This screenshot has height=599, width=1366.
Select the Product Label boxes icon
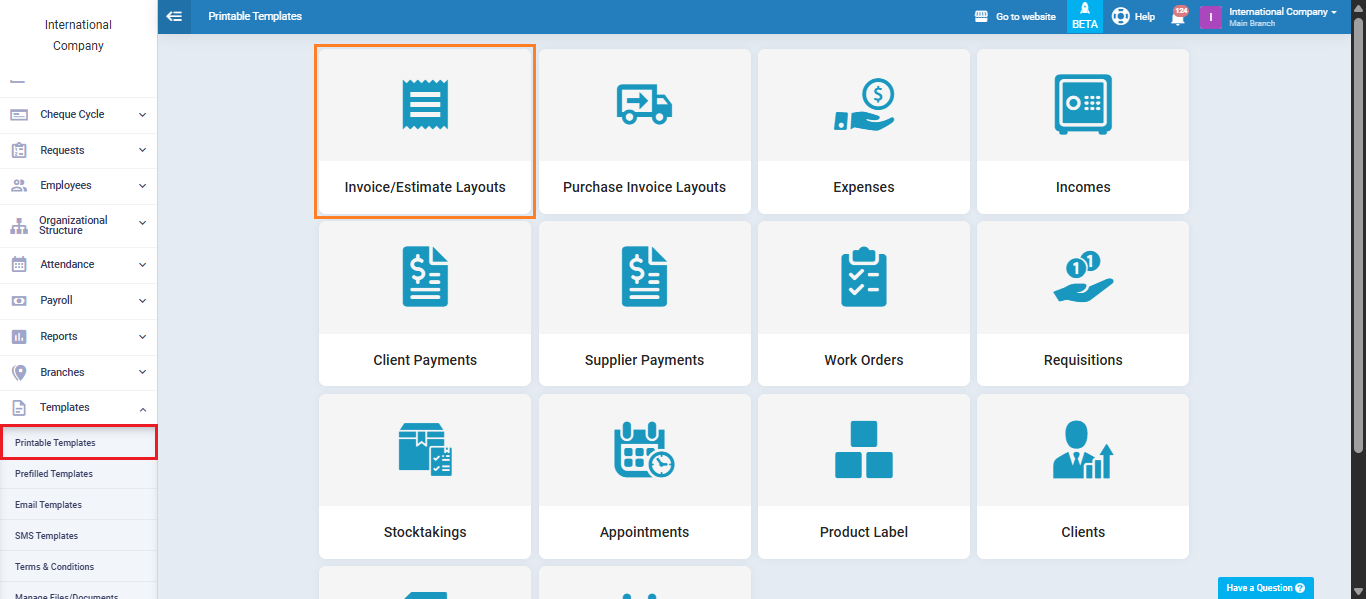point(864,450)
